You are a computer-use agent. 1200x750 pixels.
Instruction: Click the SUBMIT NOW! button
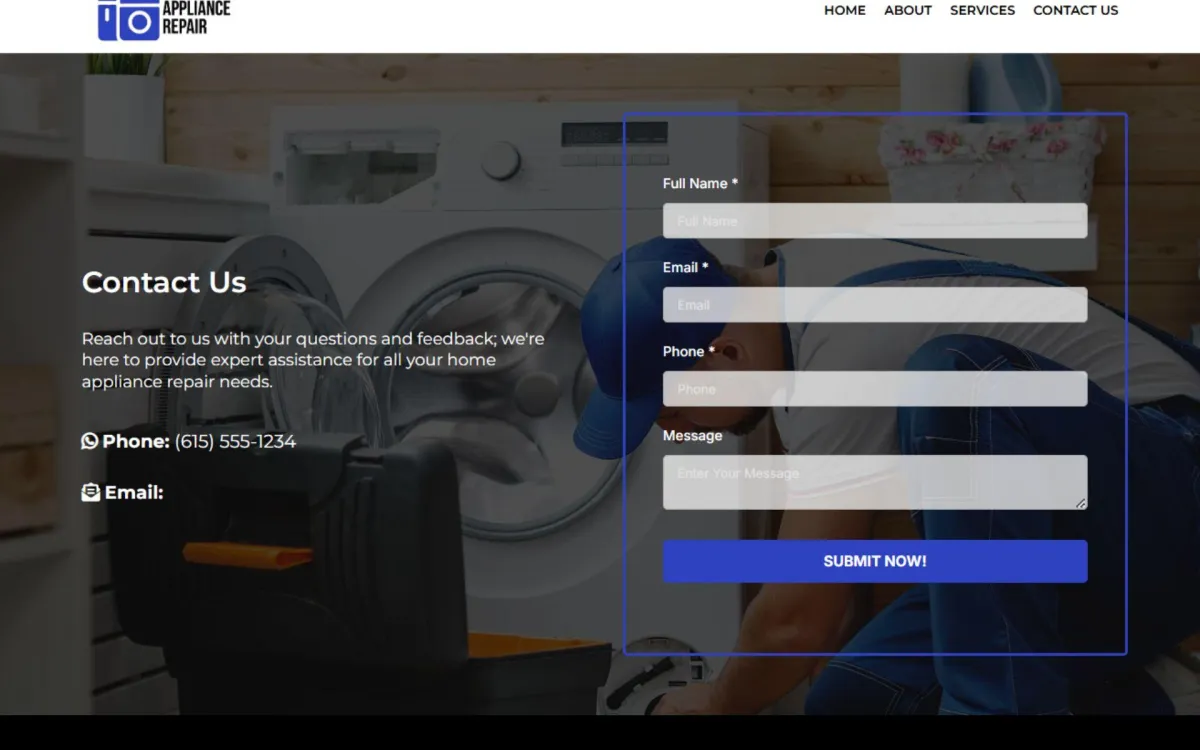coord(875,561)
